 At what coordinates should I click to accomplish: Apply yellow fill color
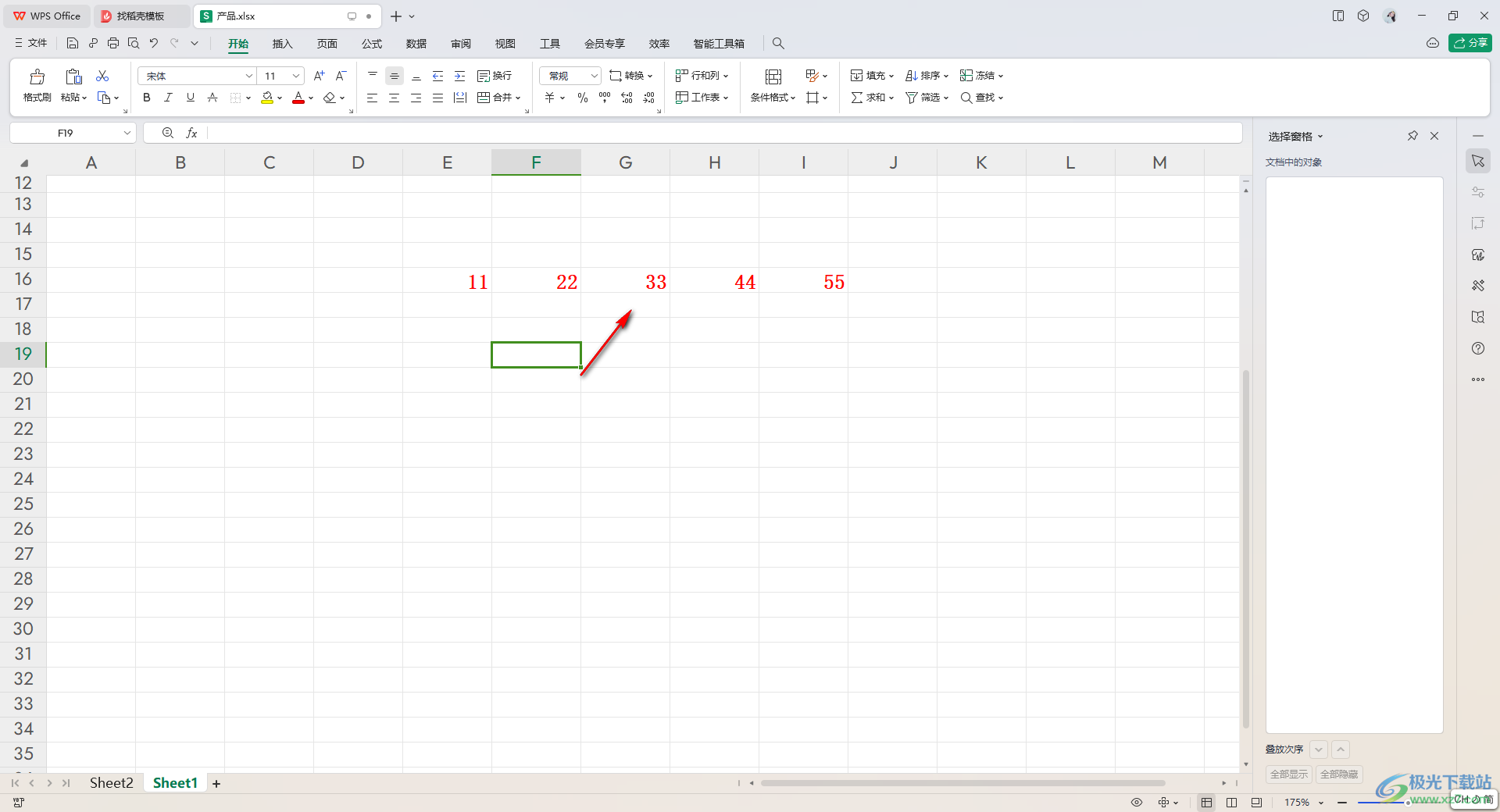pyautogui.click(x=267, y=98)
